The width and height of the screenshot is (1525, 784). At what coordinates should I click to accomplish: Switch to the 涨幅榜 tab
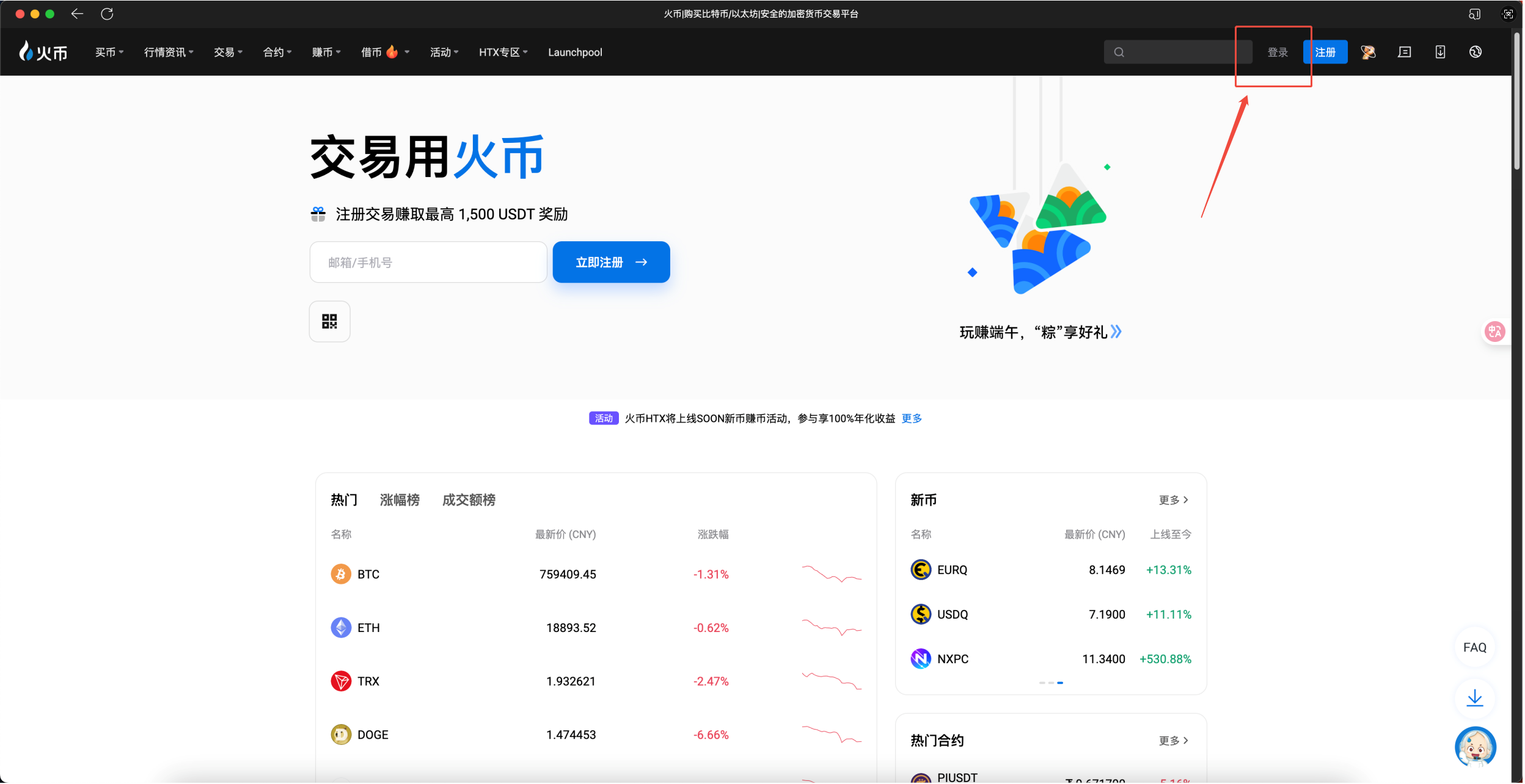(x=400, y=500)
